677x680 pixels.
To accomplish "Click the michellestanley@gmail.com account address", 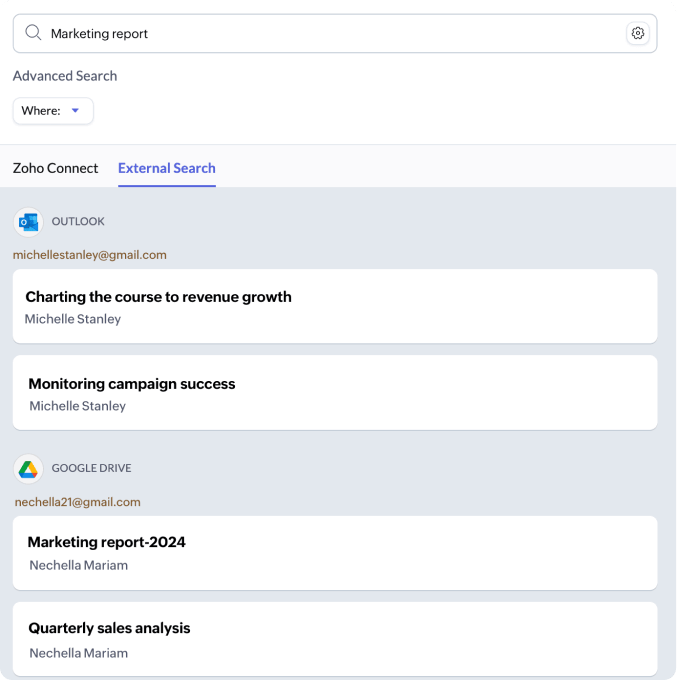I will [89, 255].
